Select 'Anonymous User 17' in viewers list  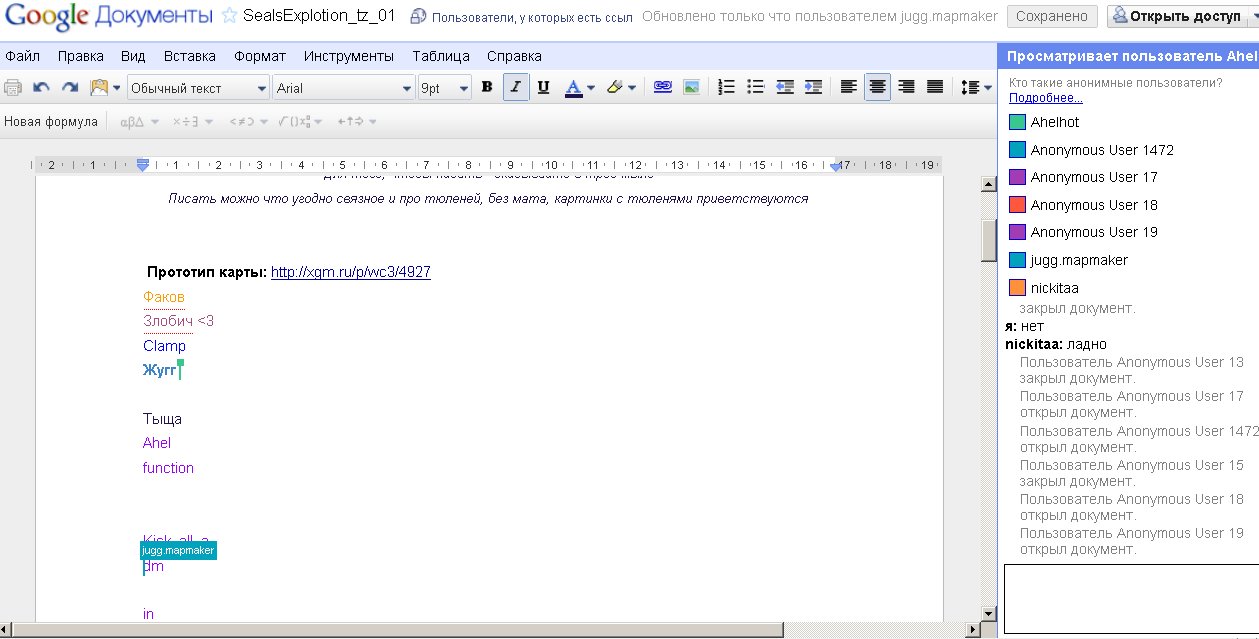(x=1094, y=177)
